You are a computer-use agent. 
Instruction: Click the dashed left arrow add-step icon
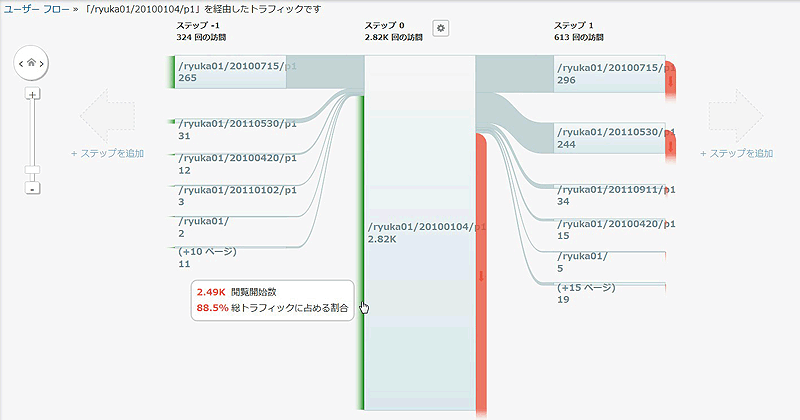(x=106, y=114)
